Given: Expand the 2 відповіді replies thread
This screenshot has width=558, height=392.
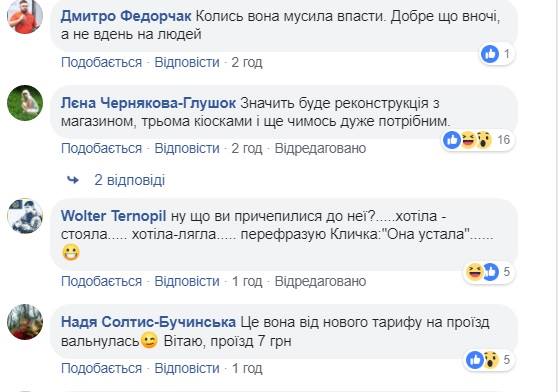Looking at the screenshot, I should point(129,180).
